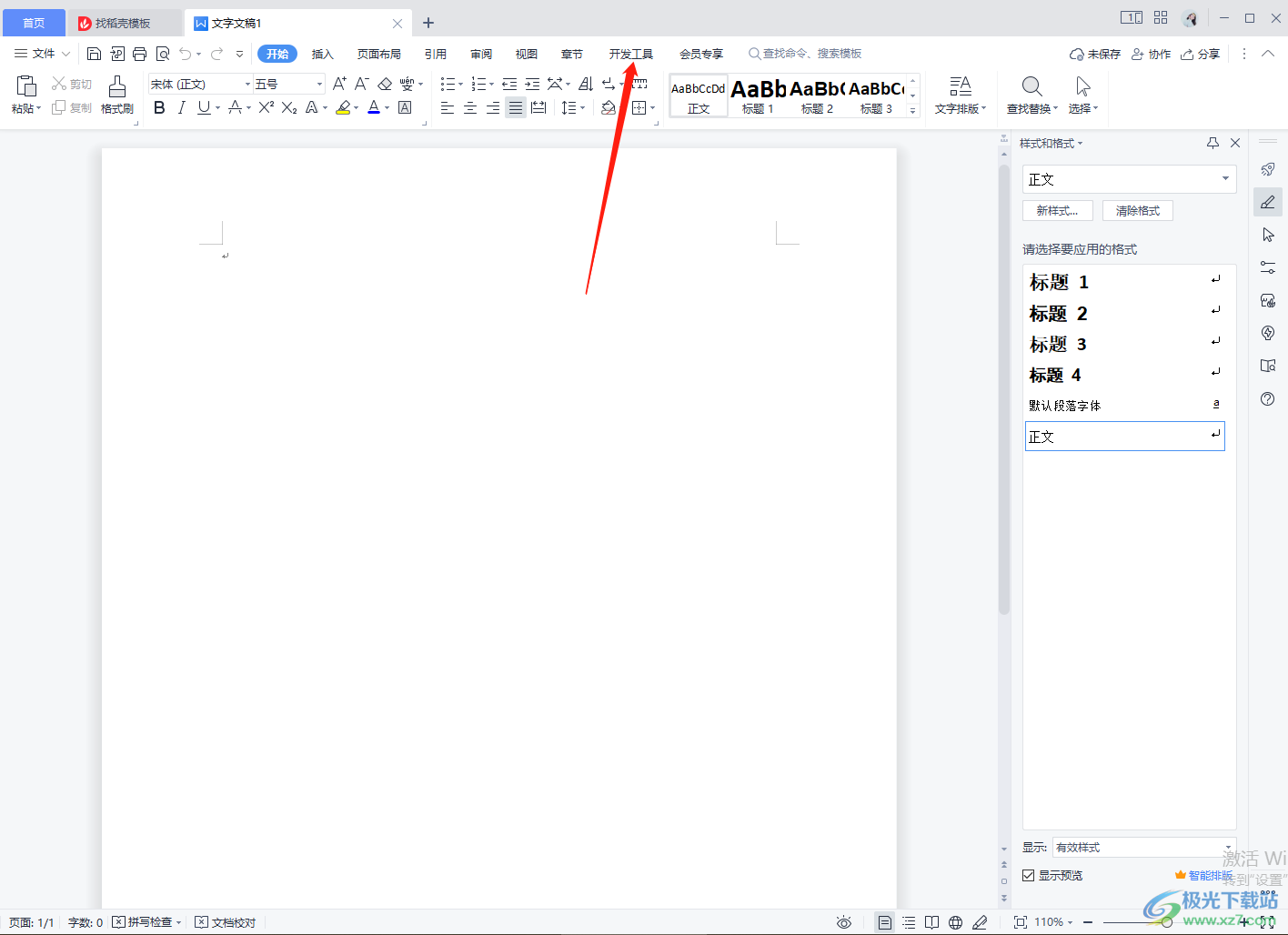Click the 清除格式 button

(x=1138, y=210)
